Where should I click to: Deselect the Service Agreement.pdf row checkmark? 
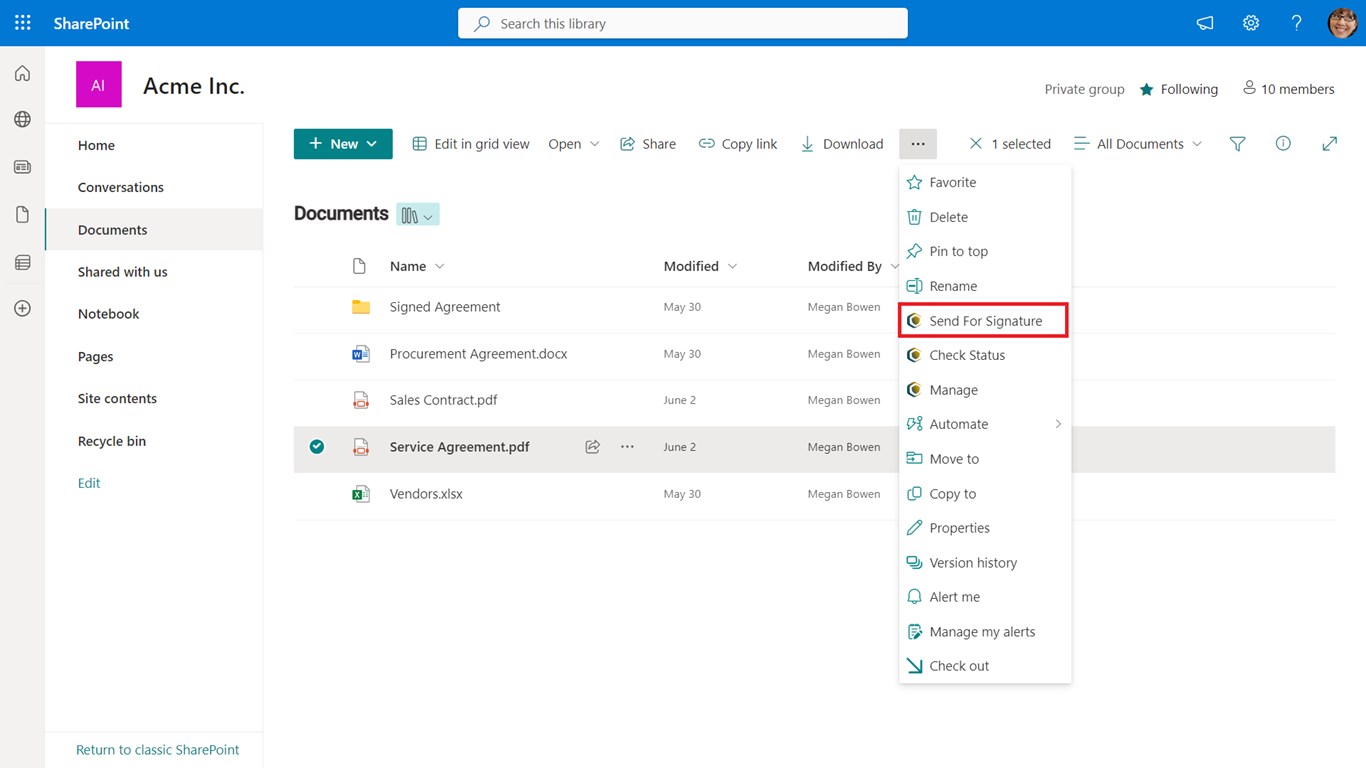point(317,447)
